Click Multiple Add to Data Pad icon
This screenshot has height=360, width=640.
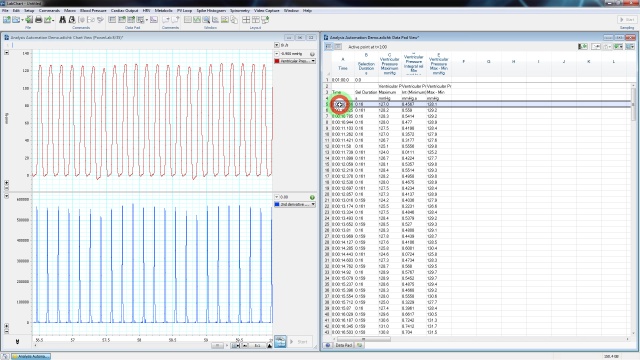click(x=131, y=20)
